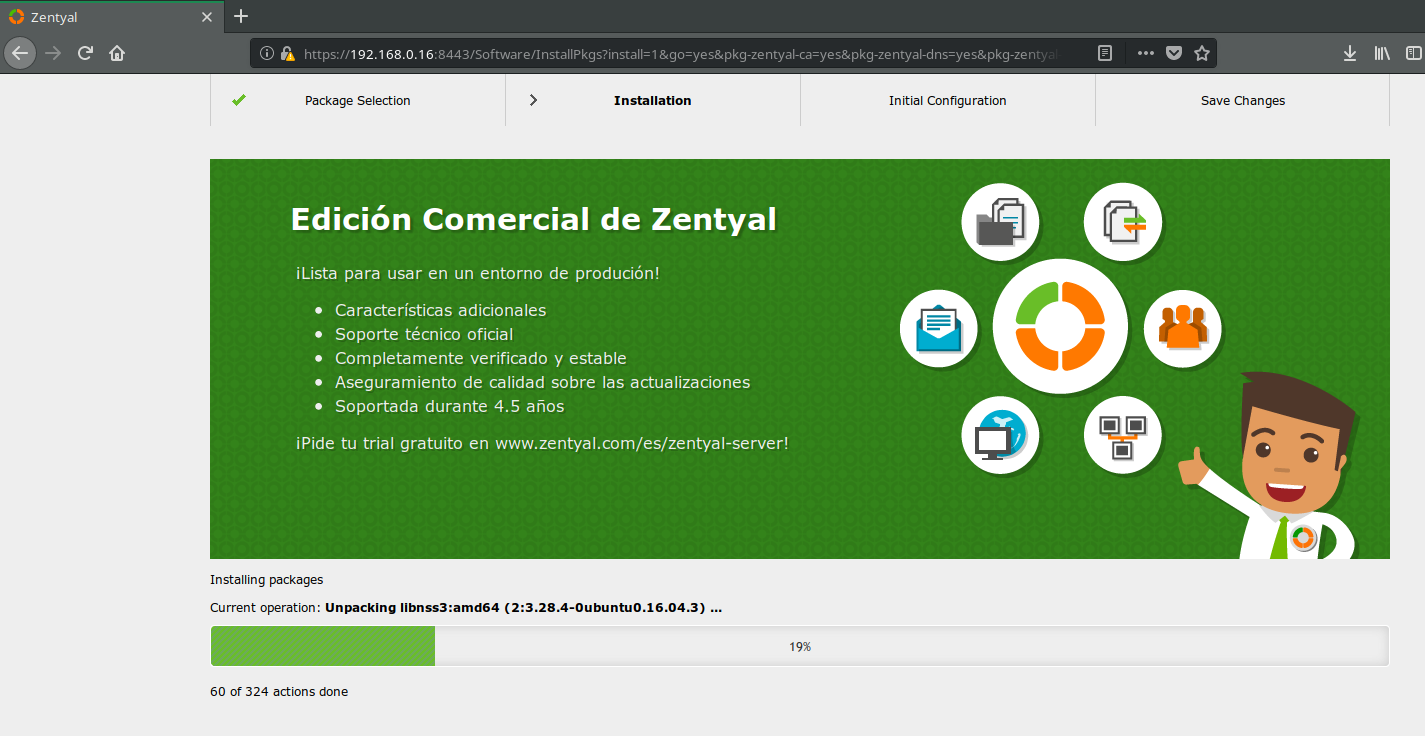Show sidebars using the sidebar icon

coord(1413,53)
